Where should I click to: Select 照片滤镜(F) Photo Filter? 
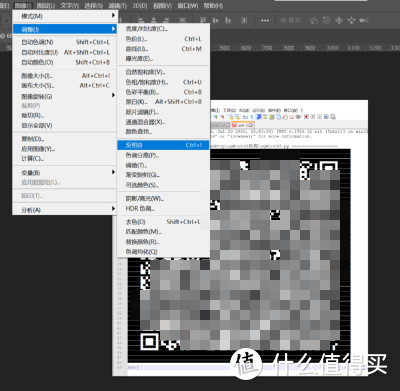point(163,112)
